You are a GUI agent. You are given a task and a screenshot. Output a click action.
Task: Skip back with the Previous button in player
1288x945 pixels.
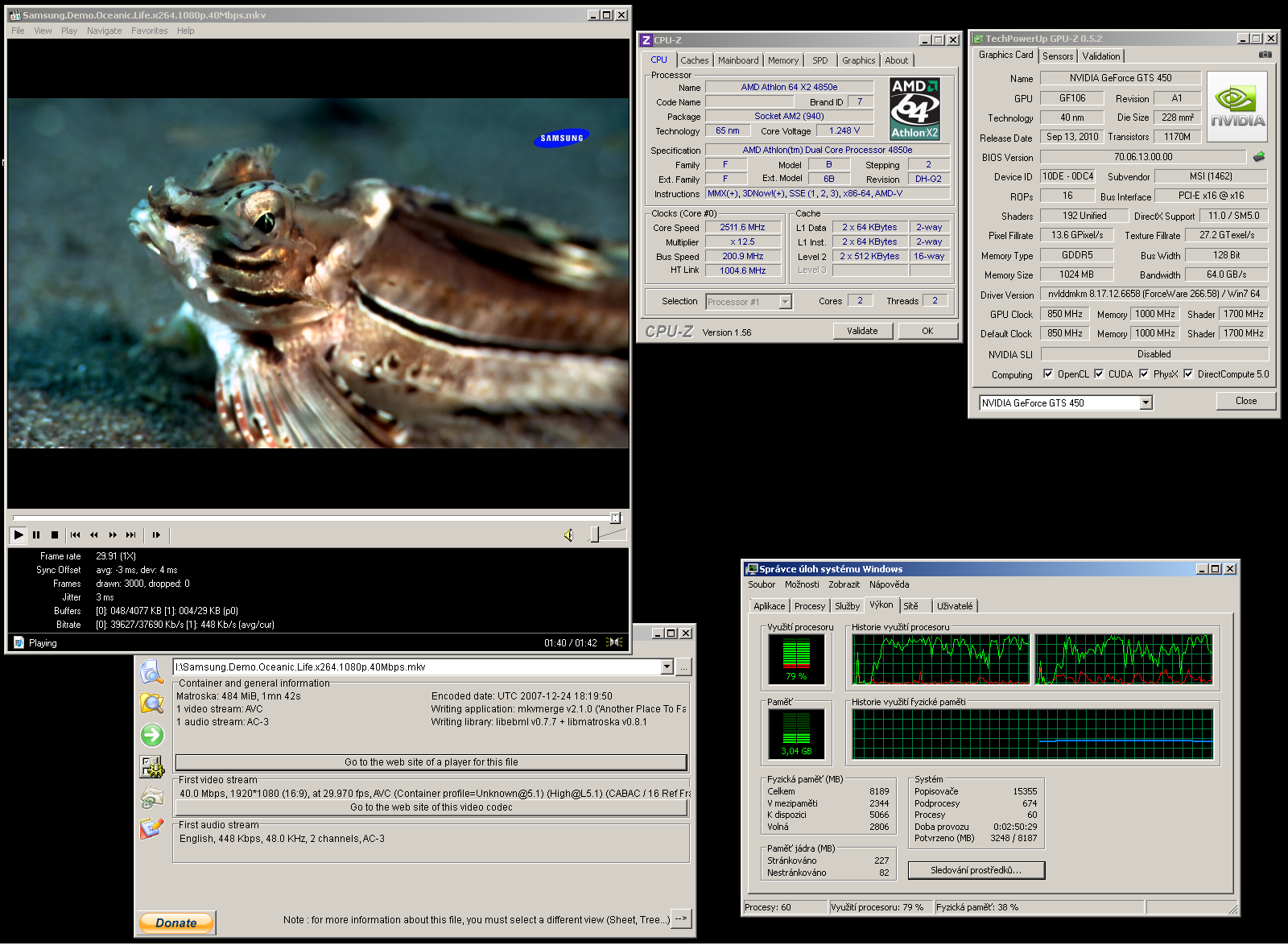click(76, 534)
